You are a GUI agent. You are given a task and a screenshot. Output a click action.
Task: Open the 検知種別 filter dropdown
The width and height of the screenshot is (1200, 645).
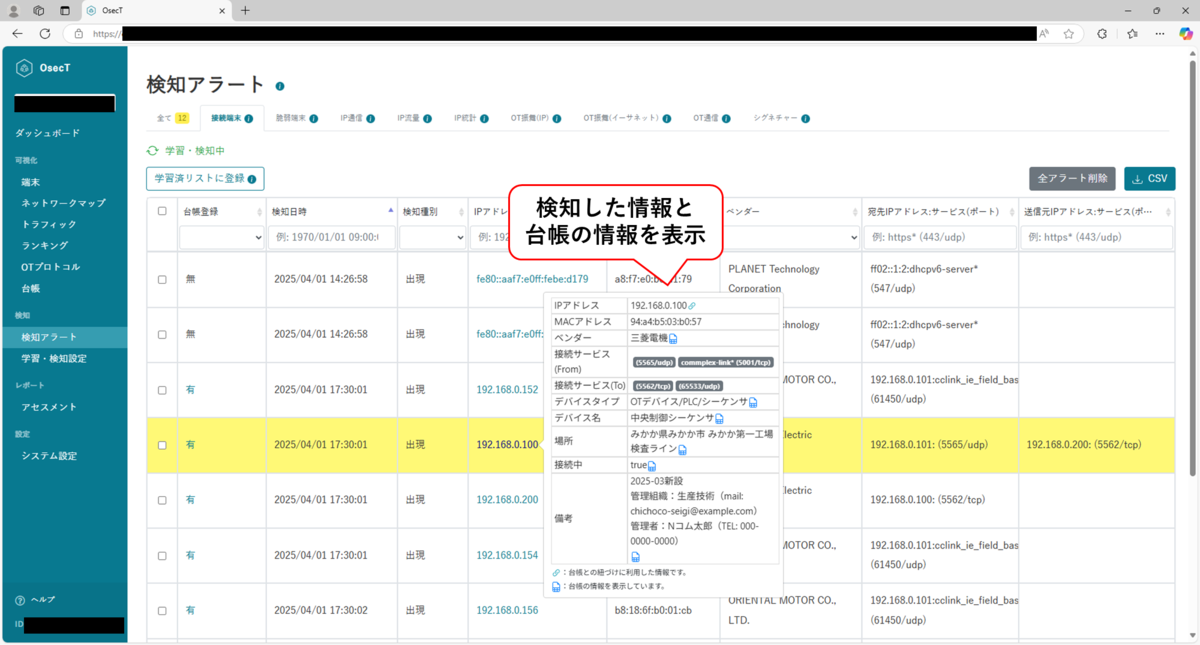pyautogui.click(x=433, y=237)
